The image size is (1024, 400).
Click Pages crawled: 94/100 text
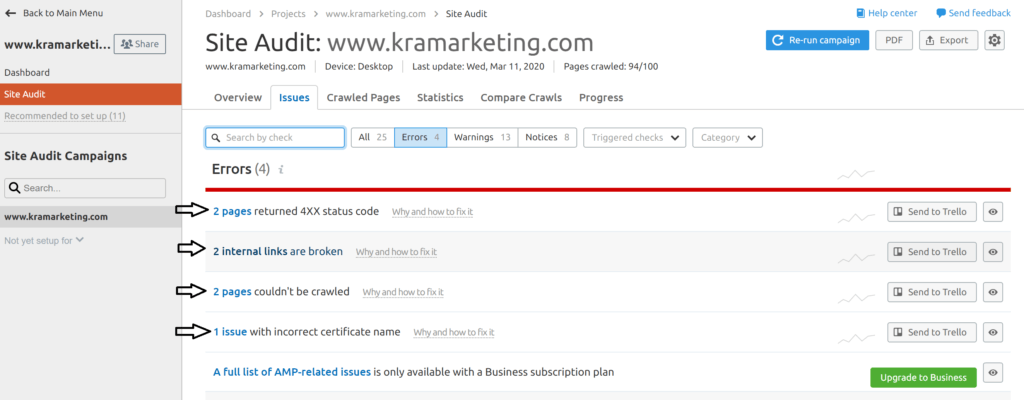pos(611,66)
